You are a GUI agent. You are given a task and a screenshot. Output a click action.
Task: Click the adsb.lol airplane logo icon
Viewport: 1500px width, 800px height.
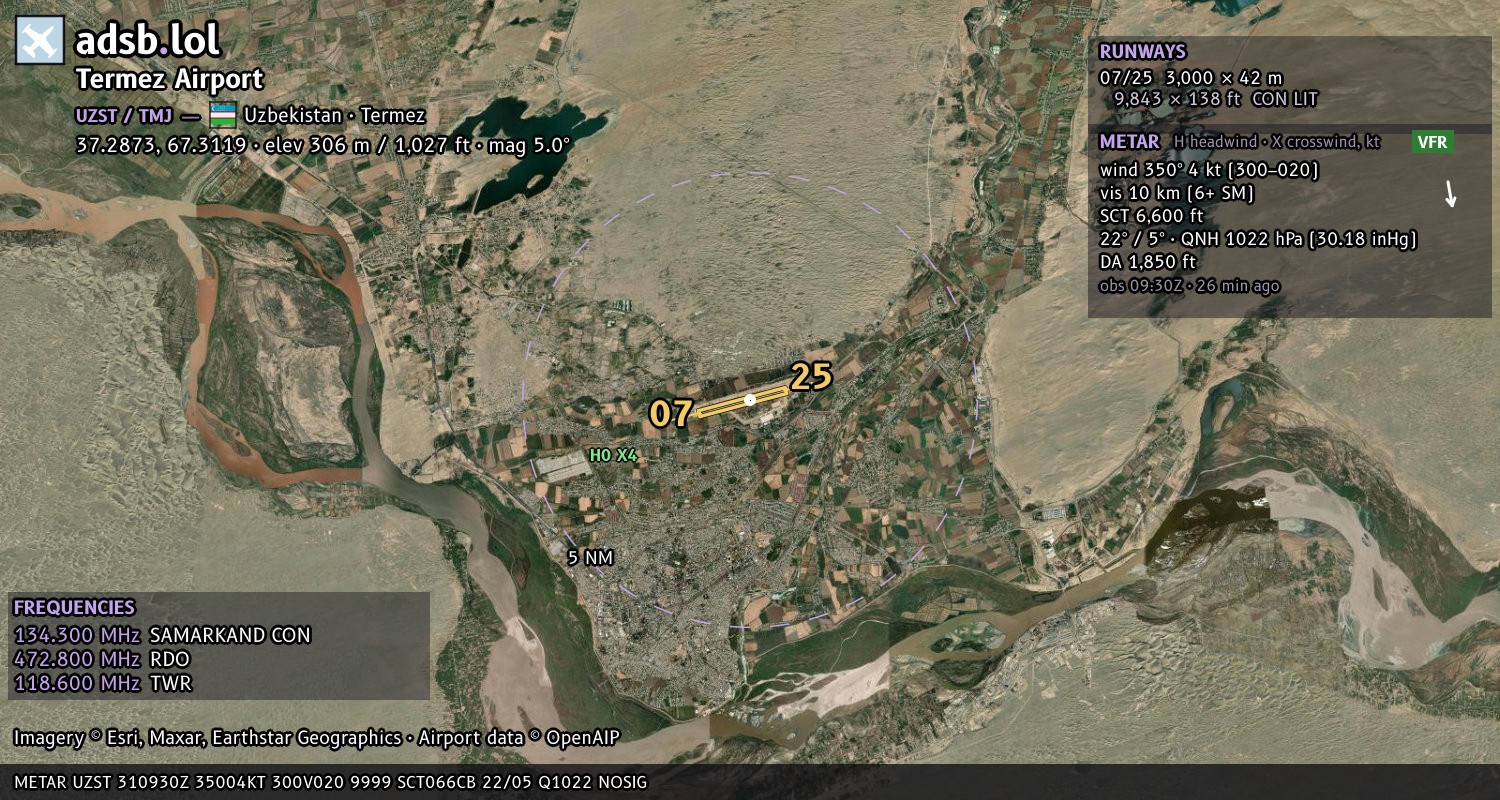(x=40, y=41)
